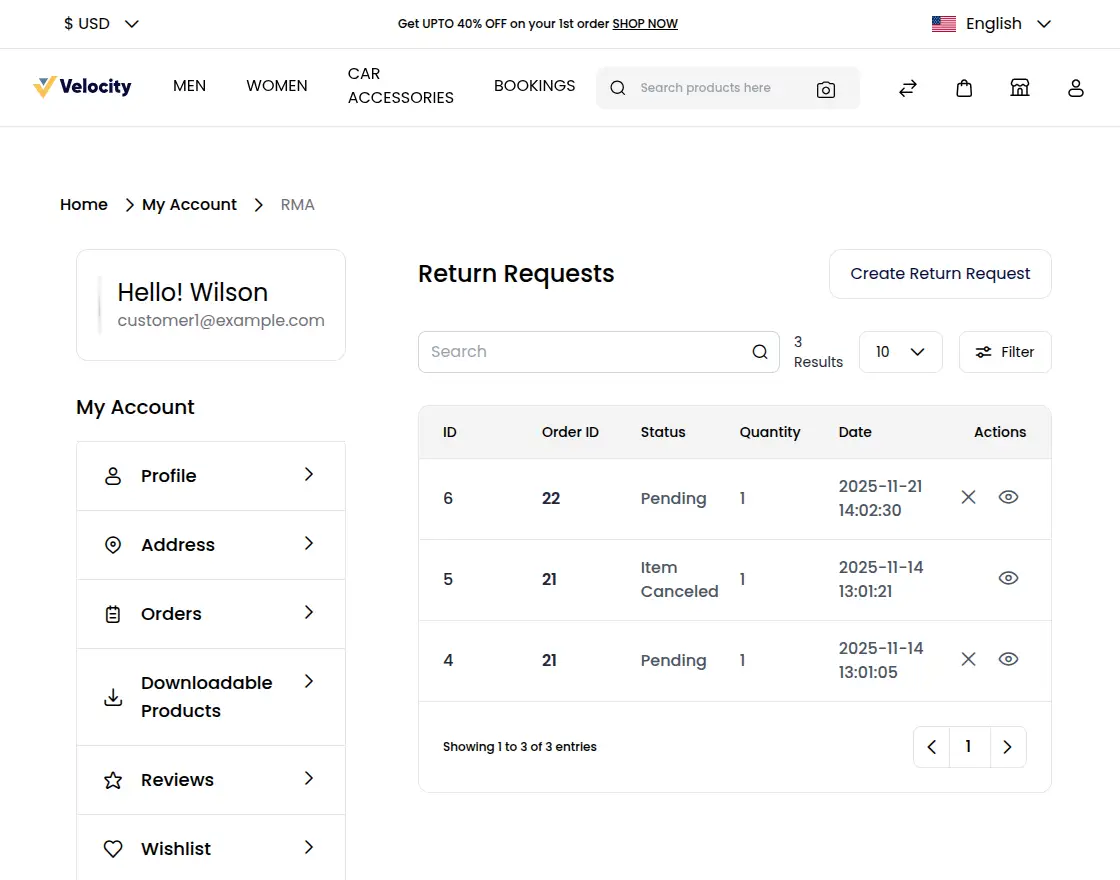This screenshot has height=880, width=1120.
Task: Follow the SHOP NOW promo link
Action: pyautogui.click(x=645, y=24)
